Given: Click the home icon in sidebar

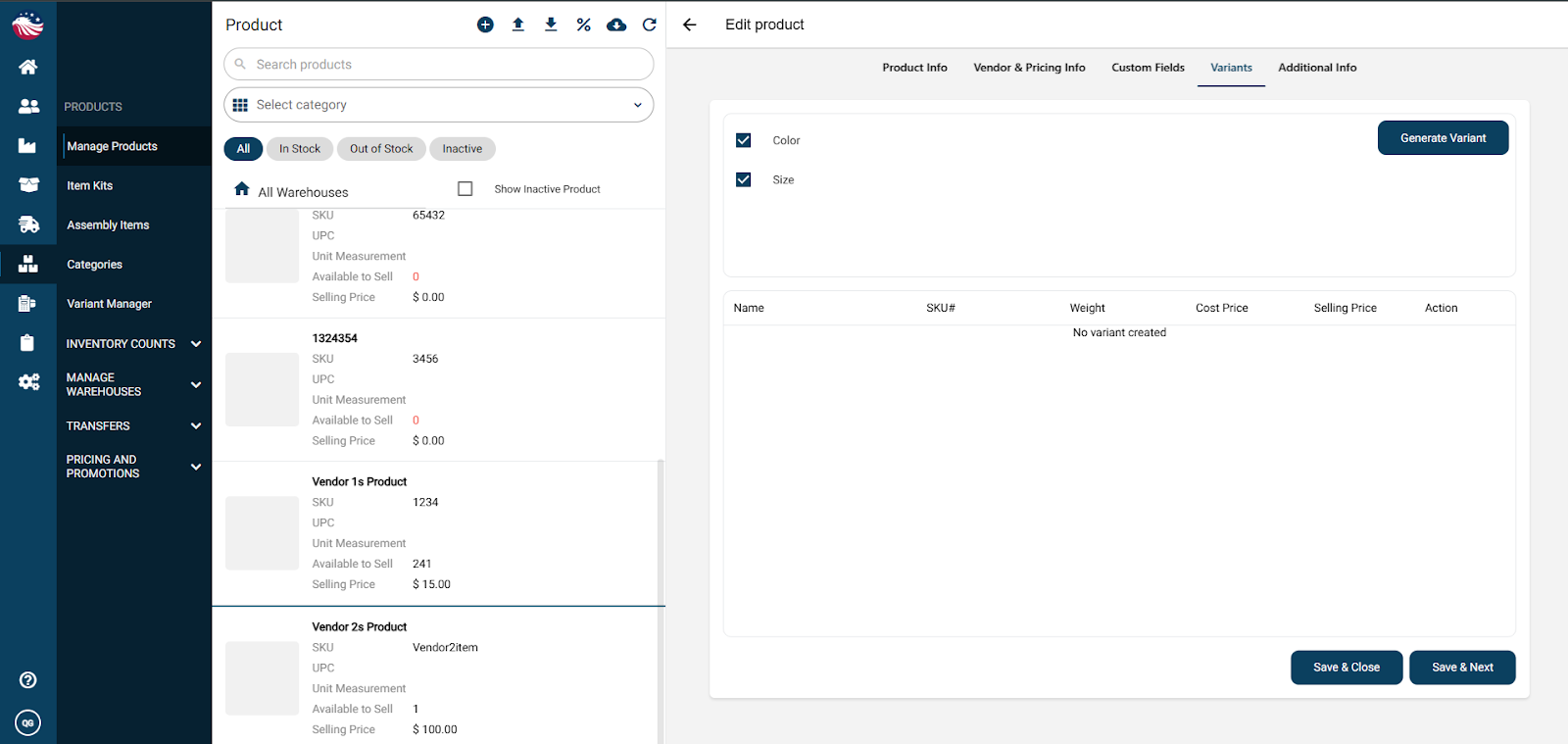Looking at the screenshot, I should [28, 67].
